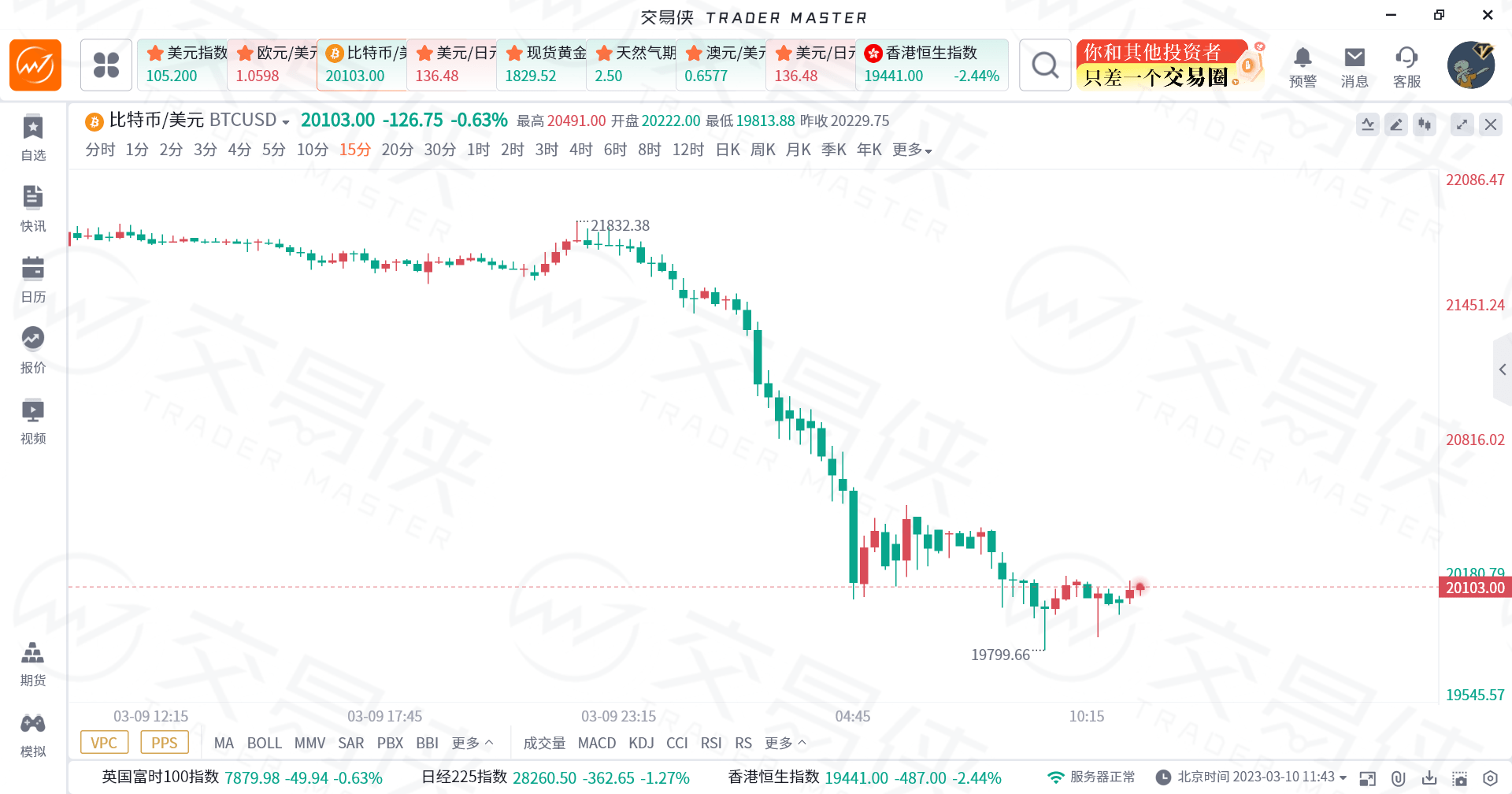The width and height of the screenshot is (1512, 794).
Task: Toggle the PPS indicator
Action: 165,743
